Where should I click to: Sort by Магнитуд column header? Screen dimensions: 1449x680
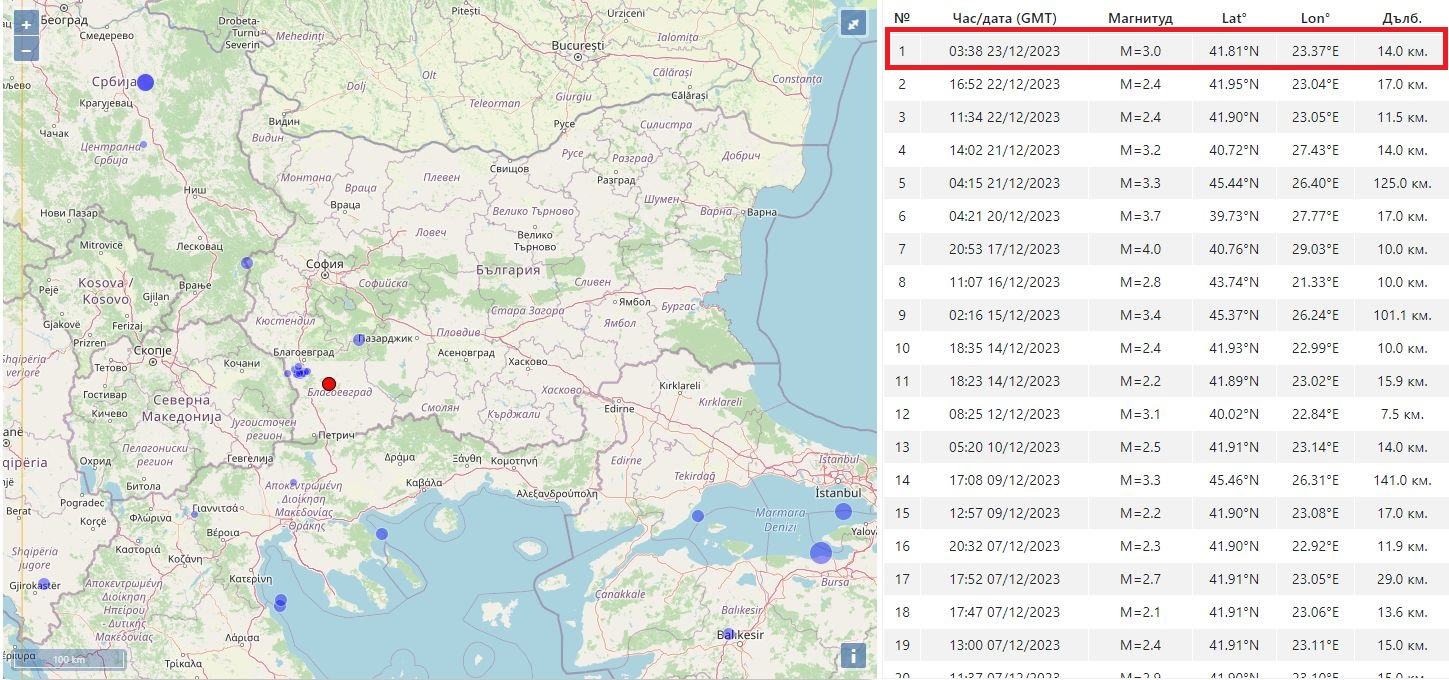[x=1140, y=18]
